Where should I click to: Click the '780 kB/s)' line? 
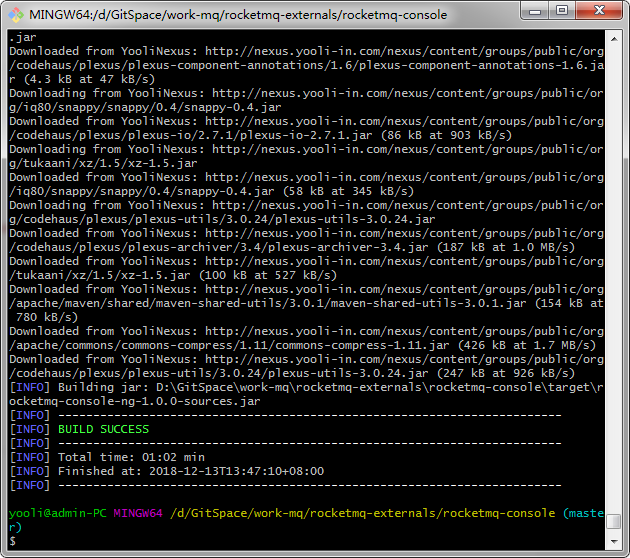47,317
